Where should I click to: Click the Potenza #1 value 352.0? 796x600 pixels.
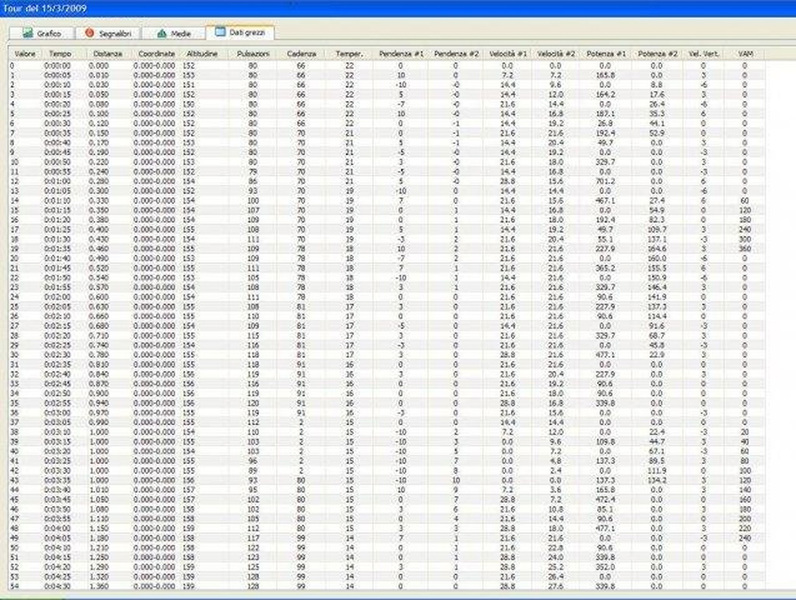(x=606, y=567)
